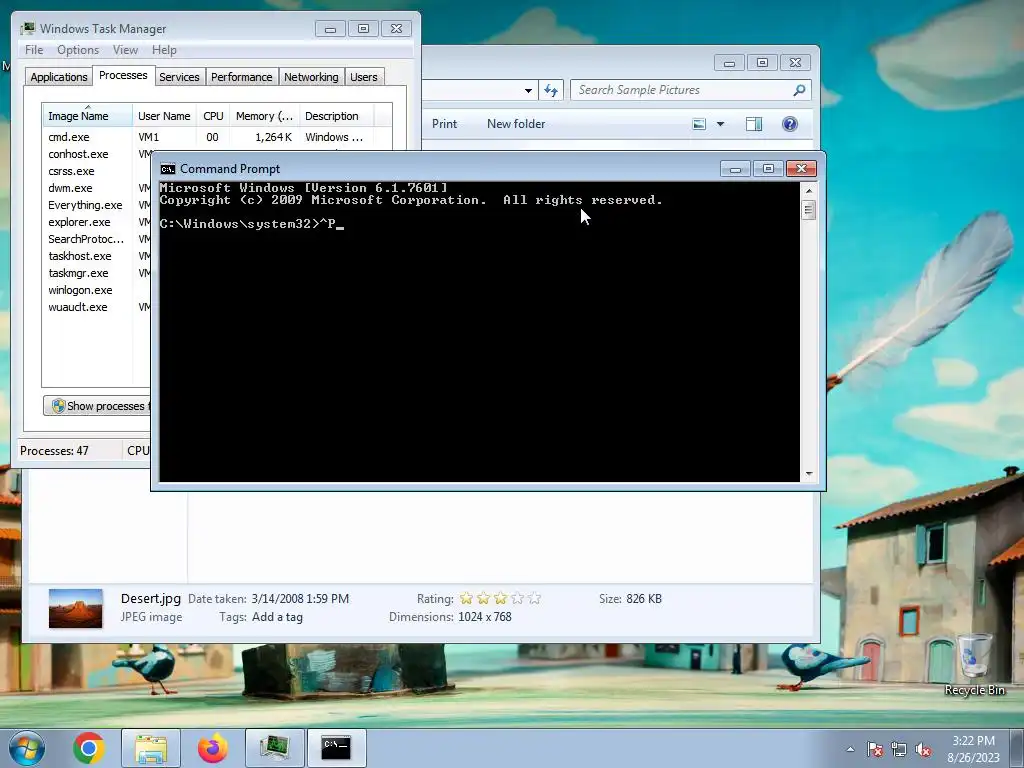Click the Date taken value 3/14/2008
The height and width of the screenshot is (768, 1024).
[x=300, y=599]
